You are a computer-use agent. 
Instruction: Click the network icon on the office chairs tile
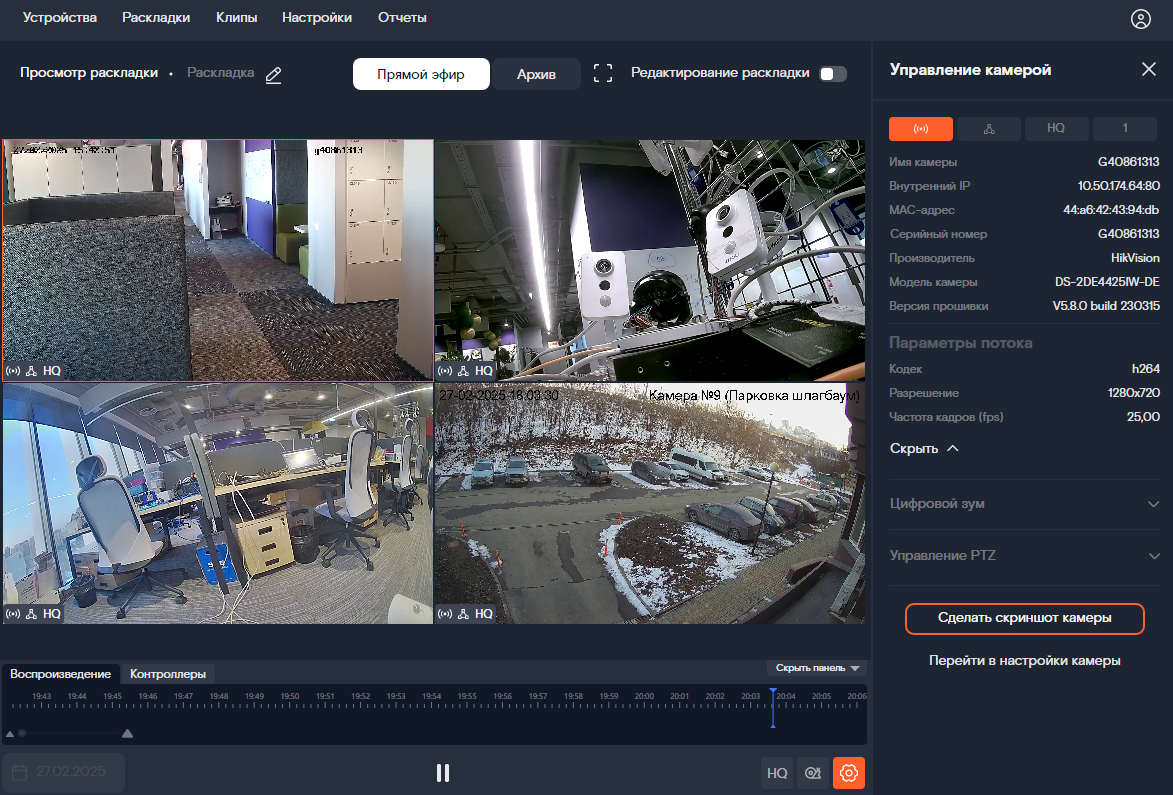coord(31,614)
